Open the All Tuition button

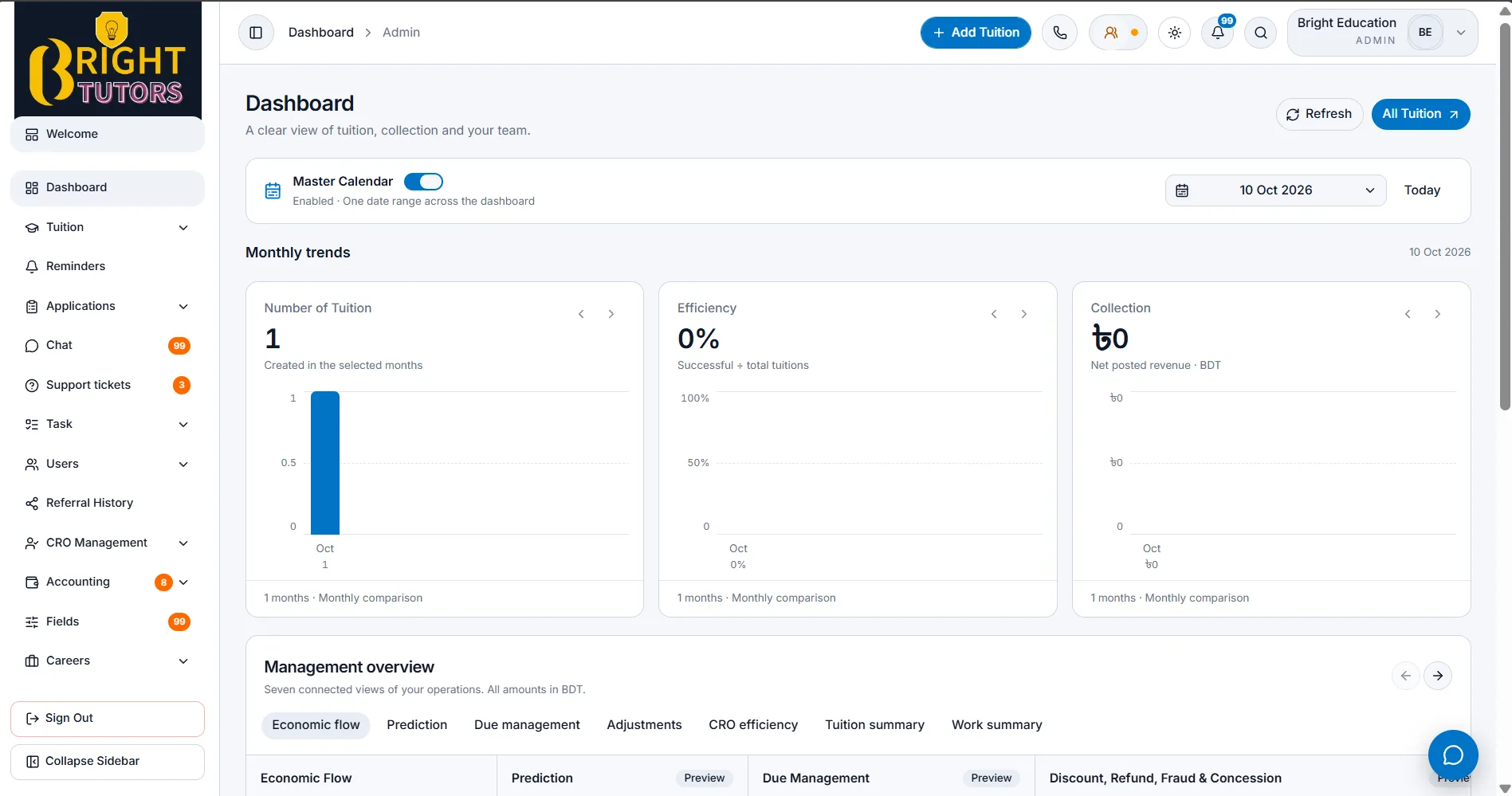(1420, 114)
